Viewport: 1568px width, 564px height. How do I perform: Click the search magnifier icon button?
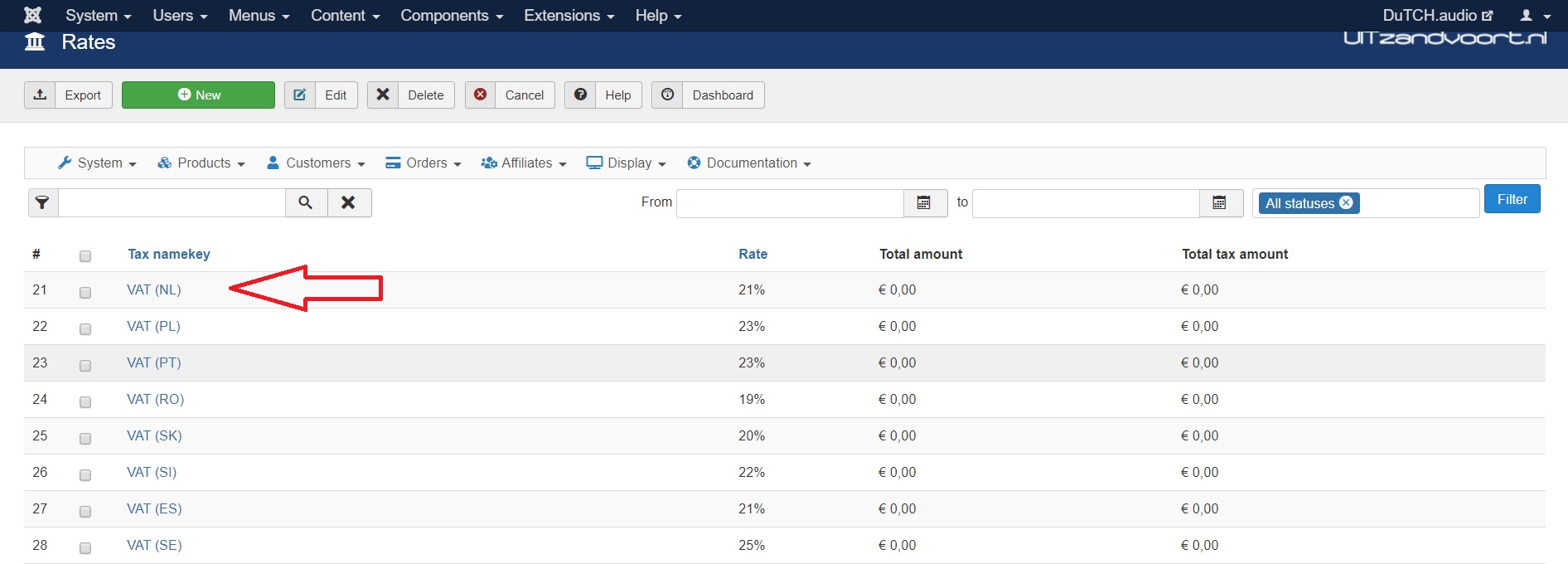pos(306,202)
